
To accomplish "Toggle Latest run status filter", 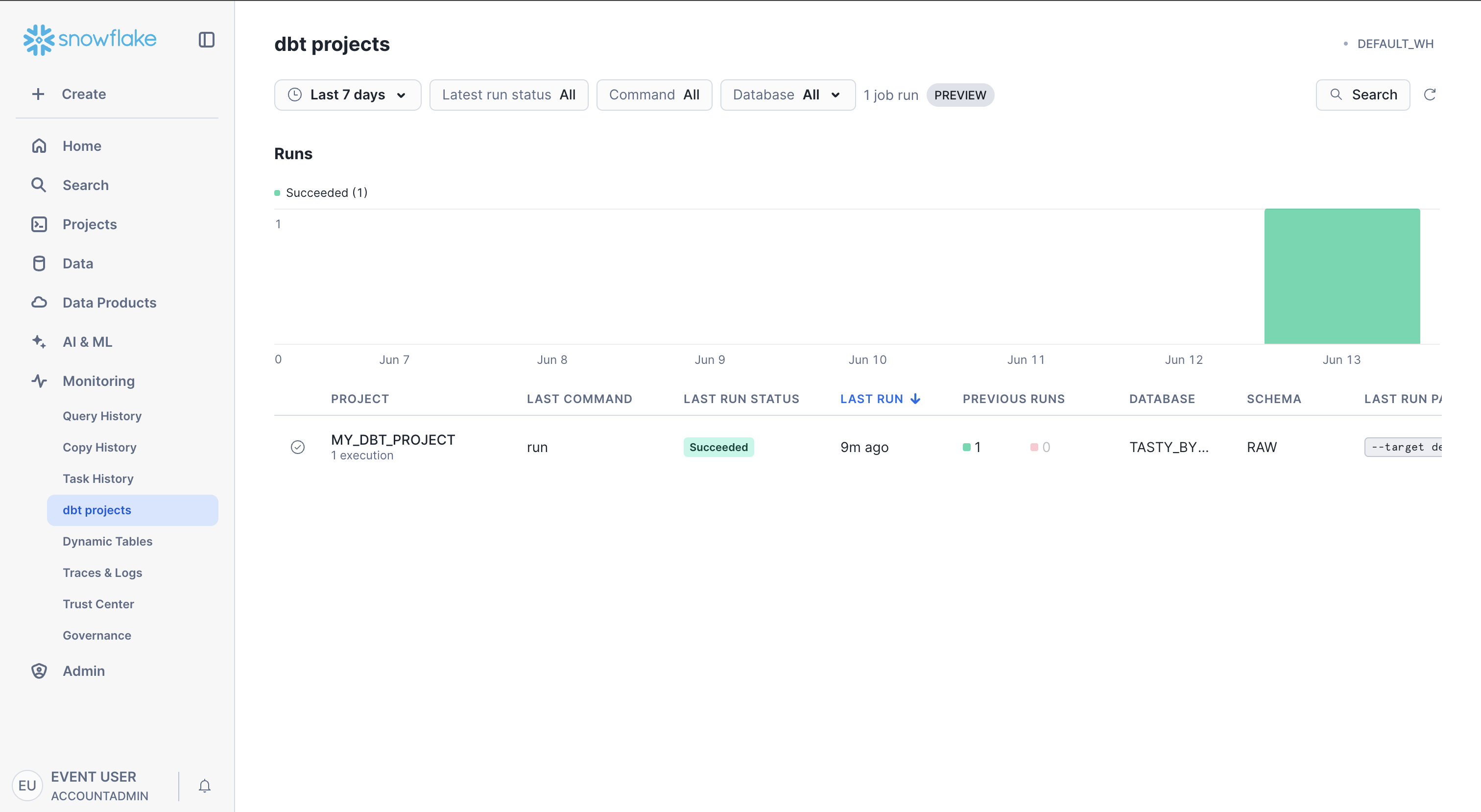I will click(x=509, y=95).
